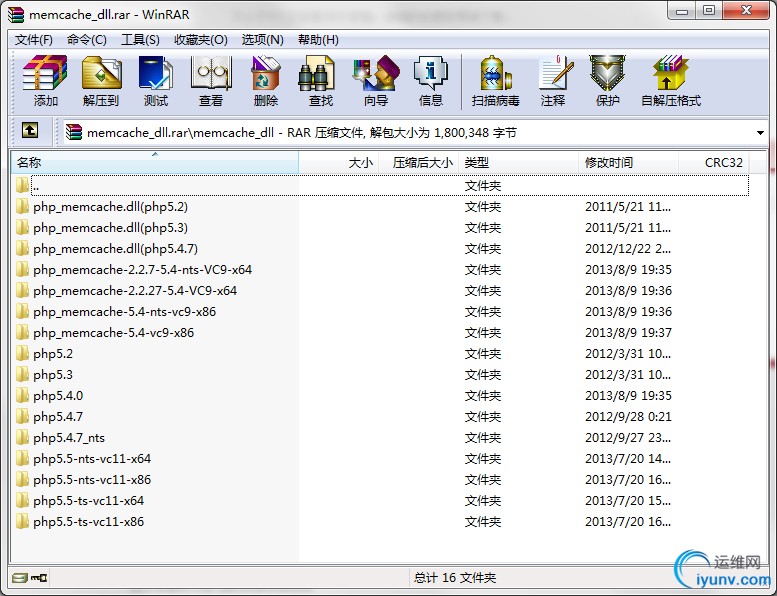Select the php5.5-ts-vc11-x86 folder name
The image size is (777, 596).
[x=89, y=522]
